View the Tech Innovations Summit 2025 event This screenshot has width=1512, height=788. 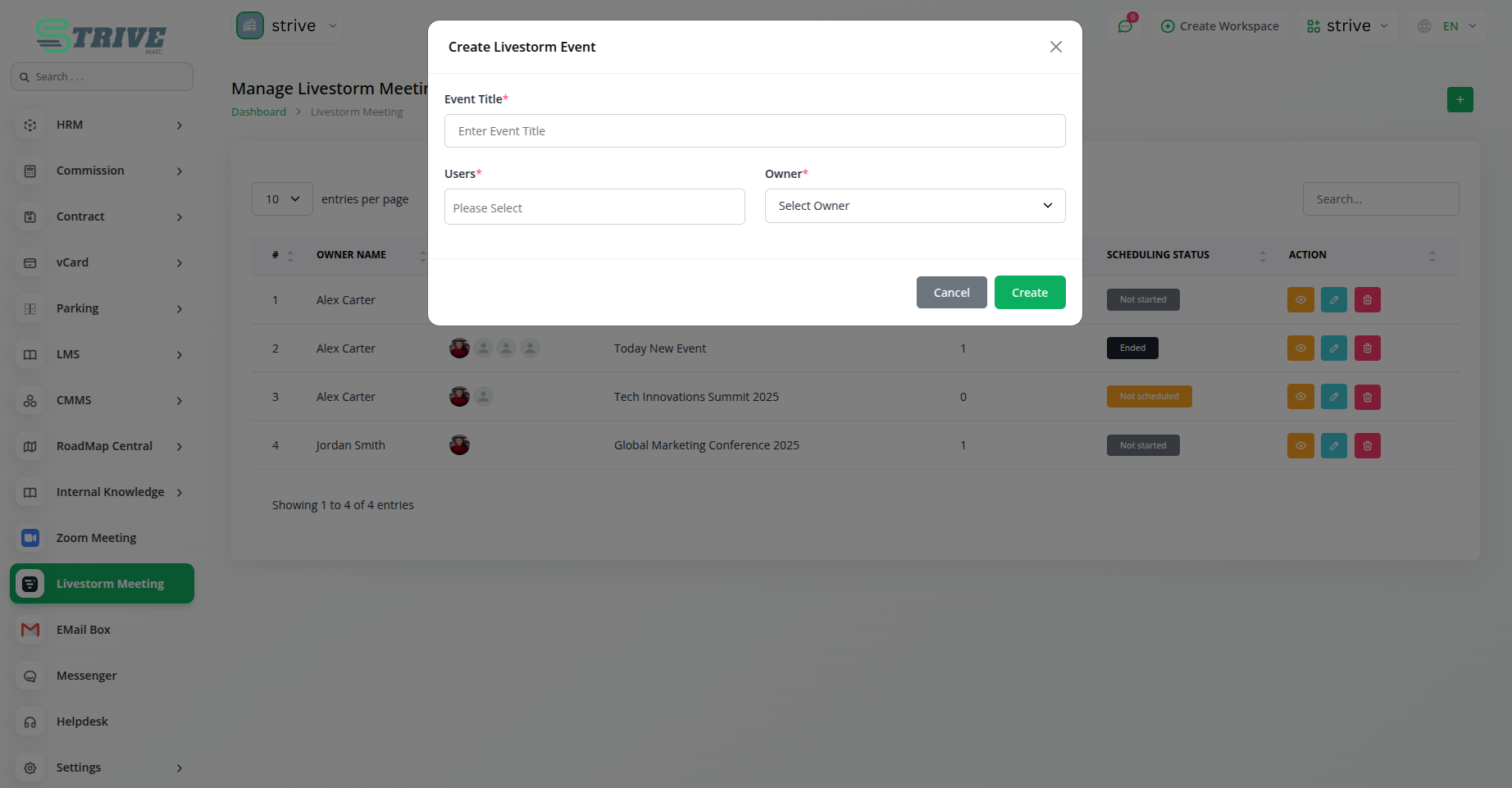click(x=1300, y=397)
